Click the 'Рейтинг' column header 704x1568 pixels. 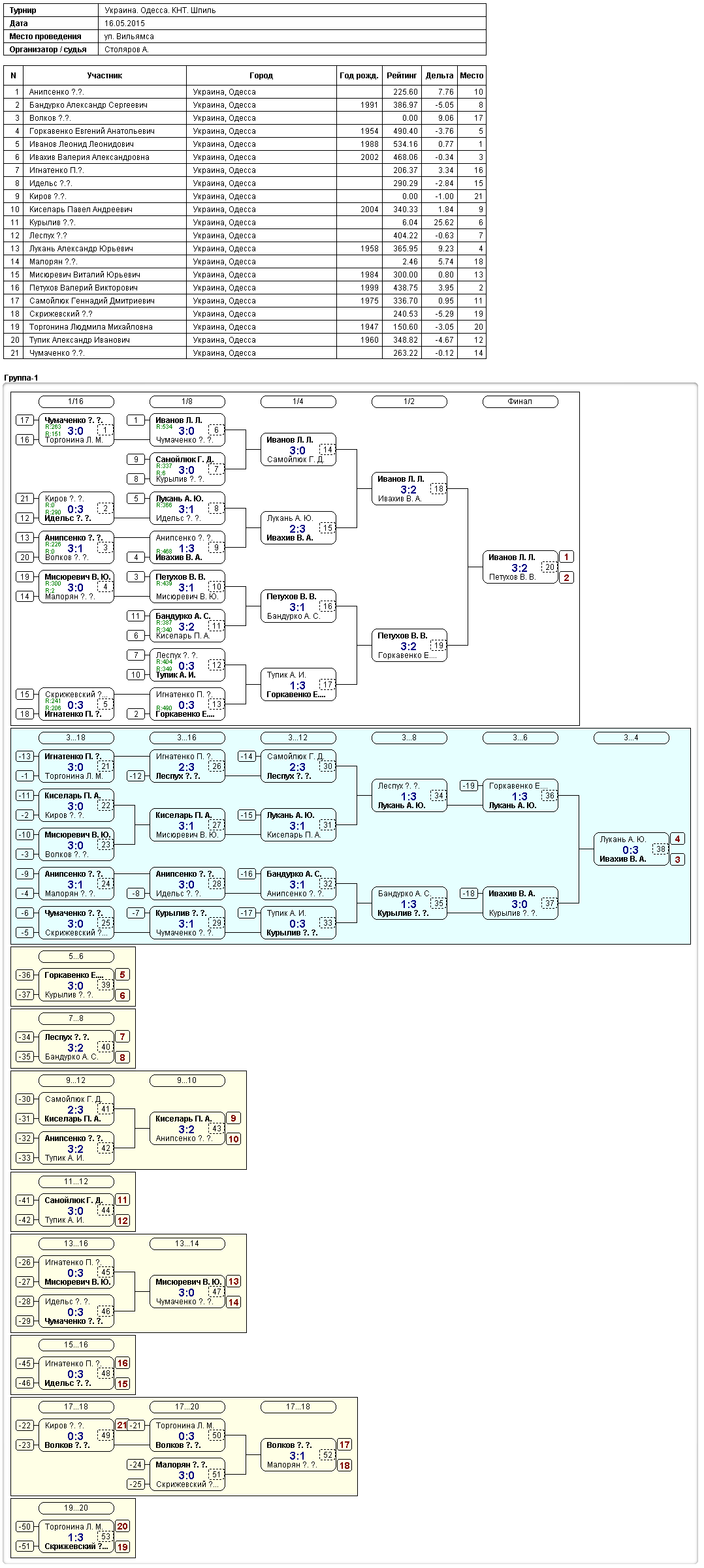coord(402,76)
